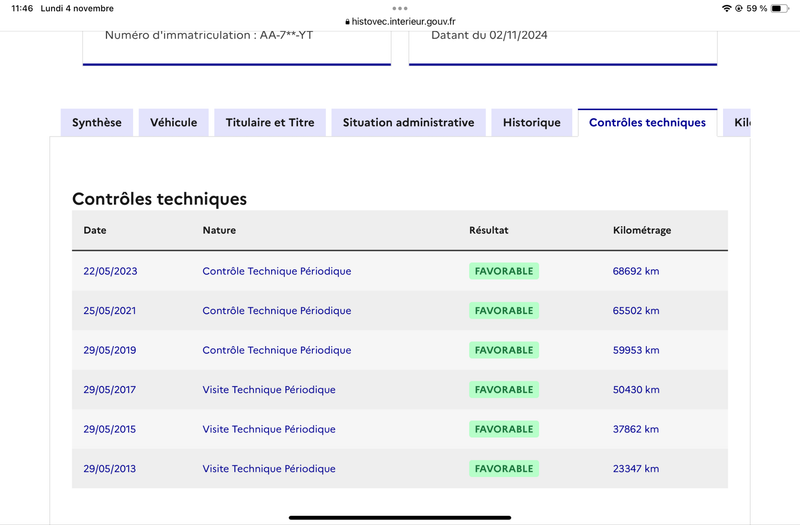Click the FAVORABLE badge for 29/05/2017
This screenshot has width=800, height=525.
pos(504,389)
